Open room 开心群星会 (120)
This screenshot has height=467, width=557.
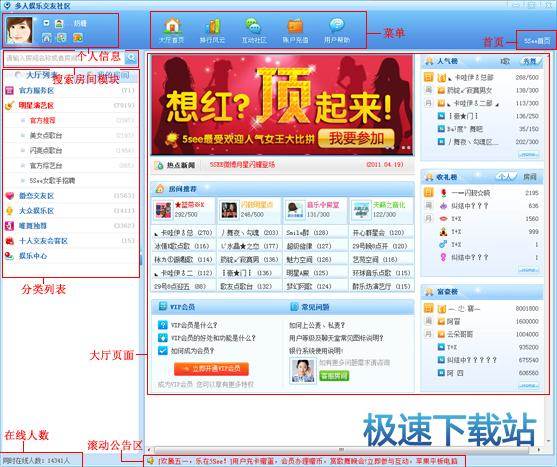378,233
